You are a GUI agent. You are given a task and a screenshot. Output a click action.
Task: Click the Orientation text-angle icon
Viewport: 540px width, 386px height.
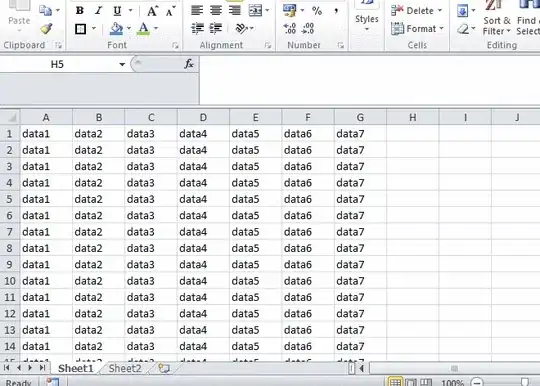[242, 29]
